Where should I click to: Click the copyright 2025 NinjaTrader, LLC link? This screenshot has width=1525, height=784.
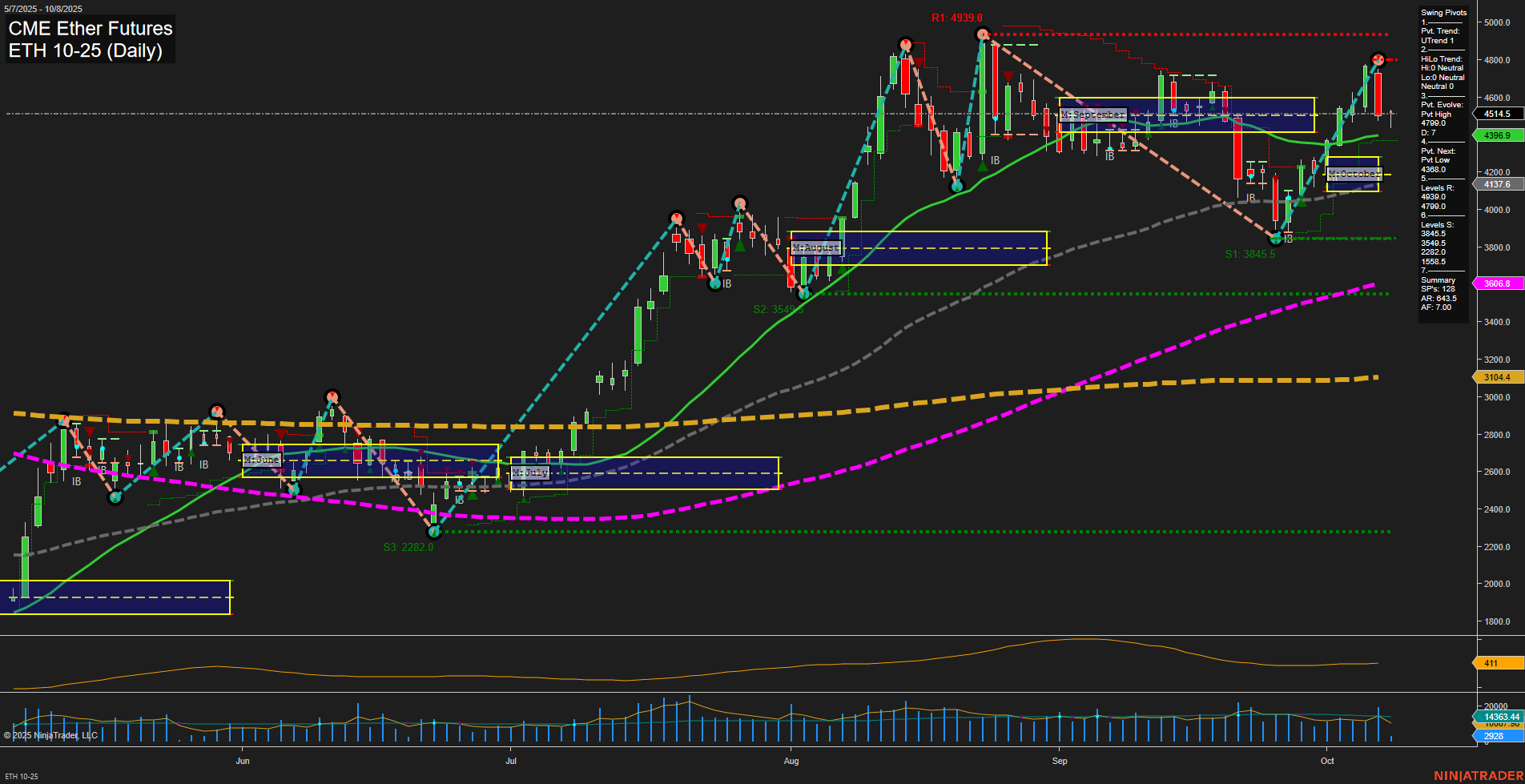click(x=52, y=734)
